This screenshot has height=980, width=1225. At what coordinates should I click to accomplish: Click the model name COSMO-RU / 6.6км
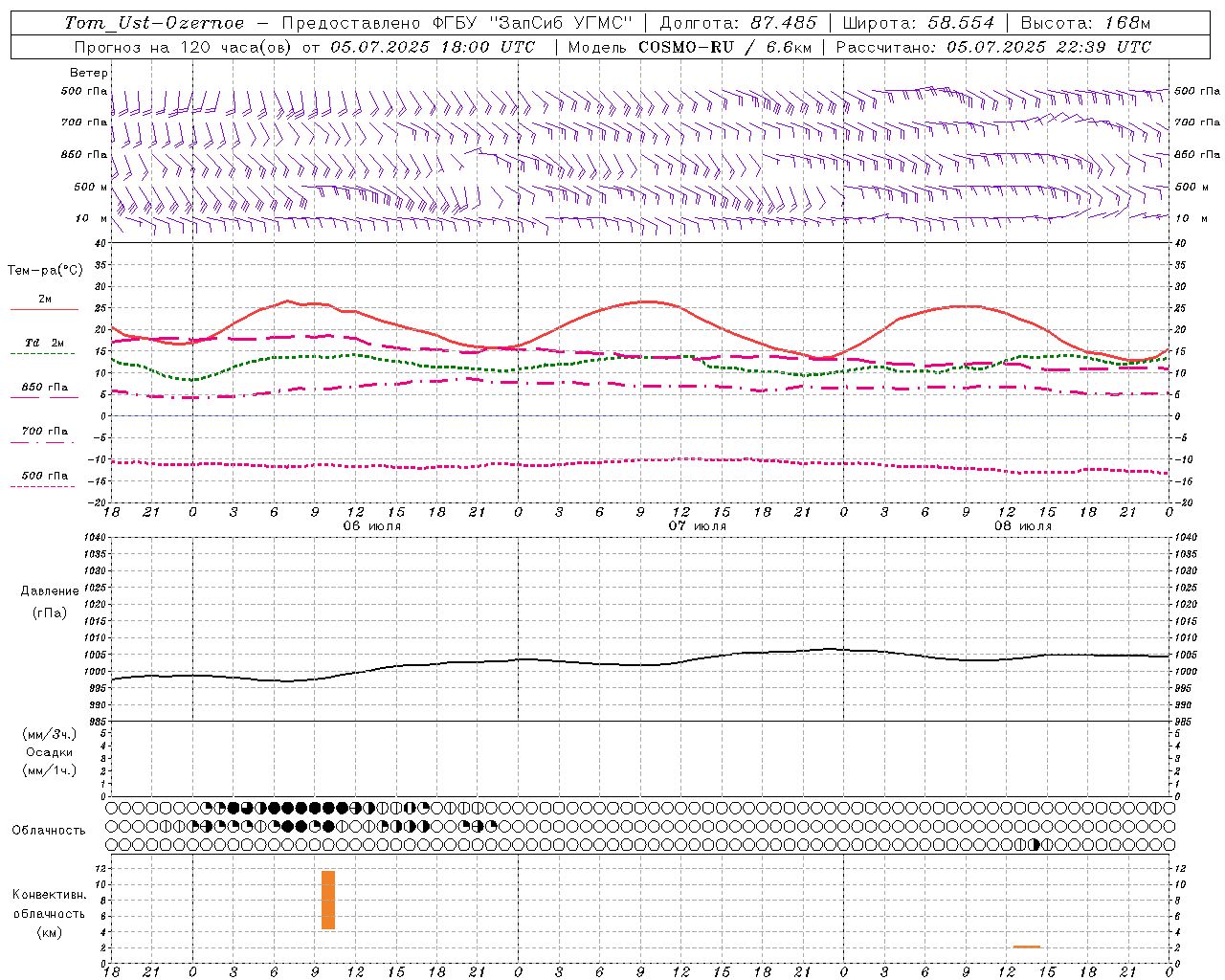724,47
